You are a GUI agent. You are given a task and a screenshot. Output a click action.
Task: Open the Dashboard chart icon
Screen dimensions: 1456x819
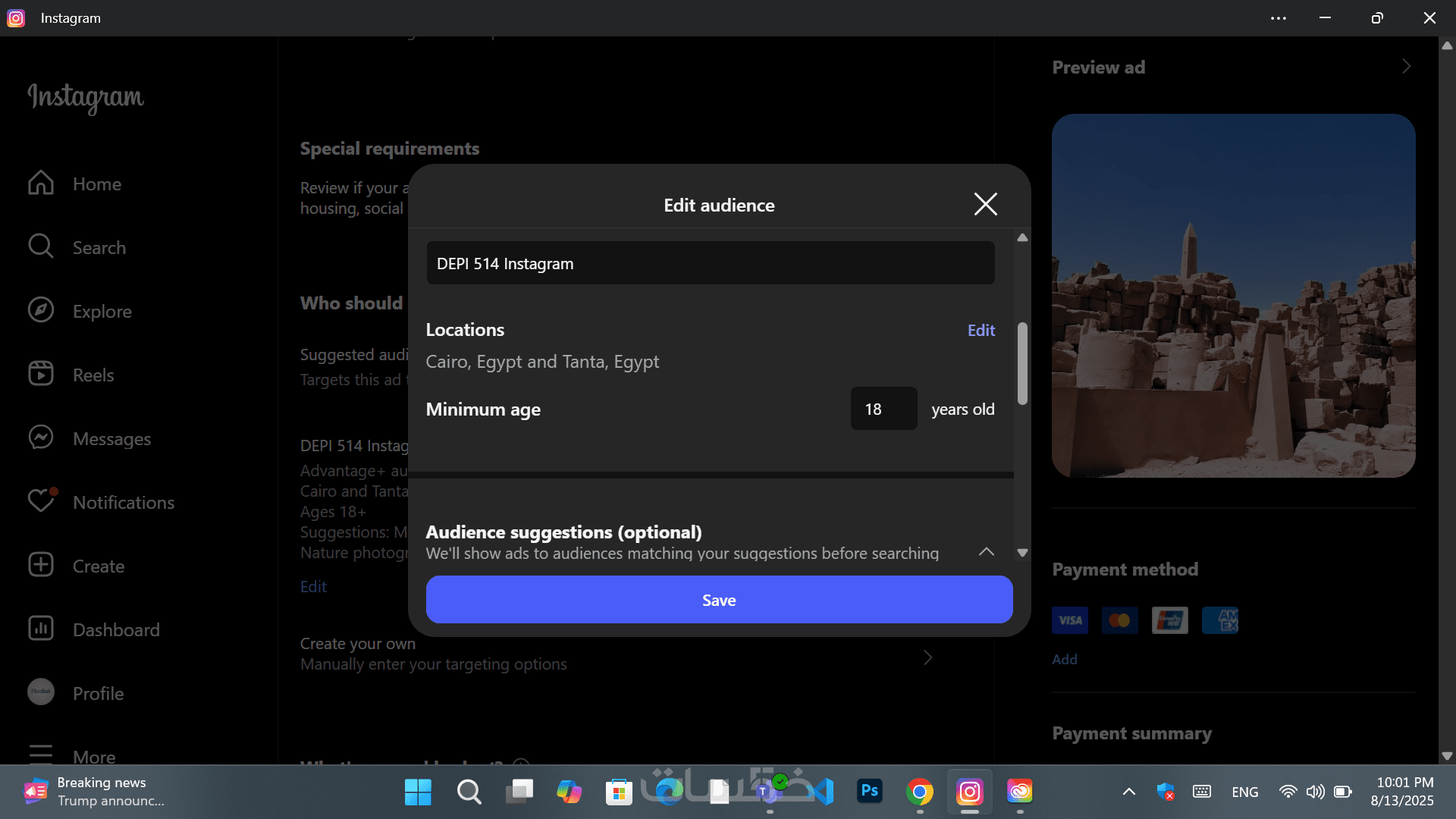[41, 629]
